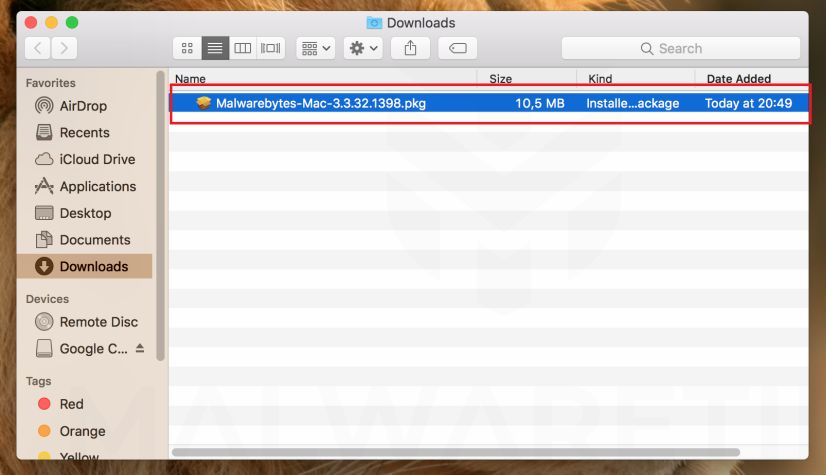Zoom the Finder window with green button
Image resolution: width=826 pixels, height=475 pixels.
(x=72, y=23)
